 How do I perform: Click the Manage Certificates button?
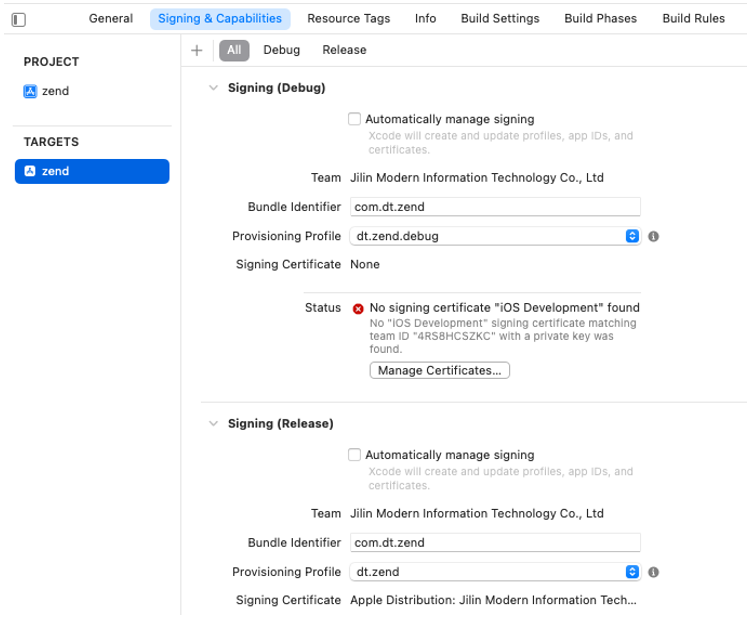click(439, 371)
